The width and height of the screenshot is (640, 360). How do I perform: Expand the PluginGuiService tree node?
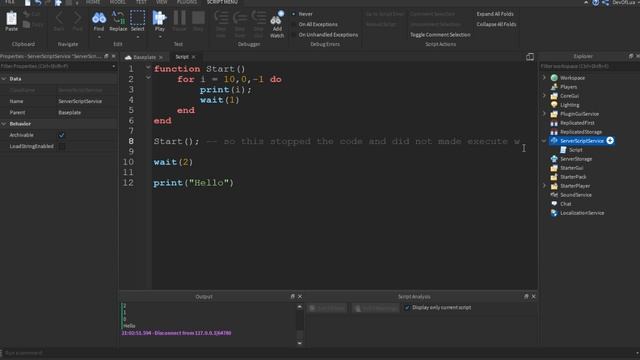(x=544, y=114)
